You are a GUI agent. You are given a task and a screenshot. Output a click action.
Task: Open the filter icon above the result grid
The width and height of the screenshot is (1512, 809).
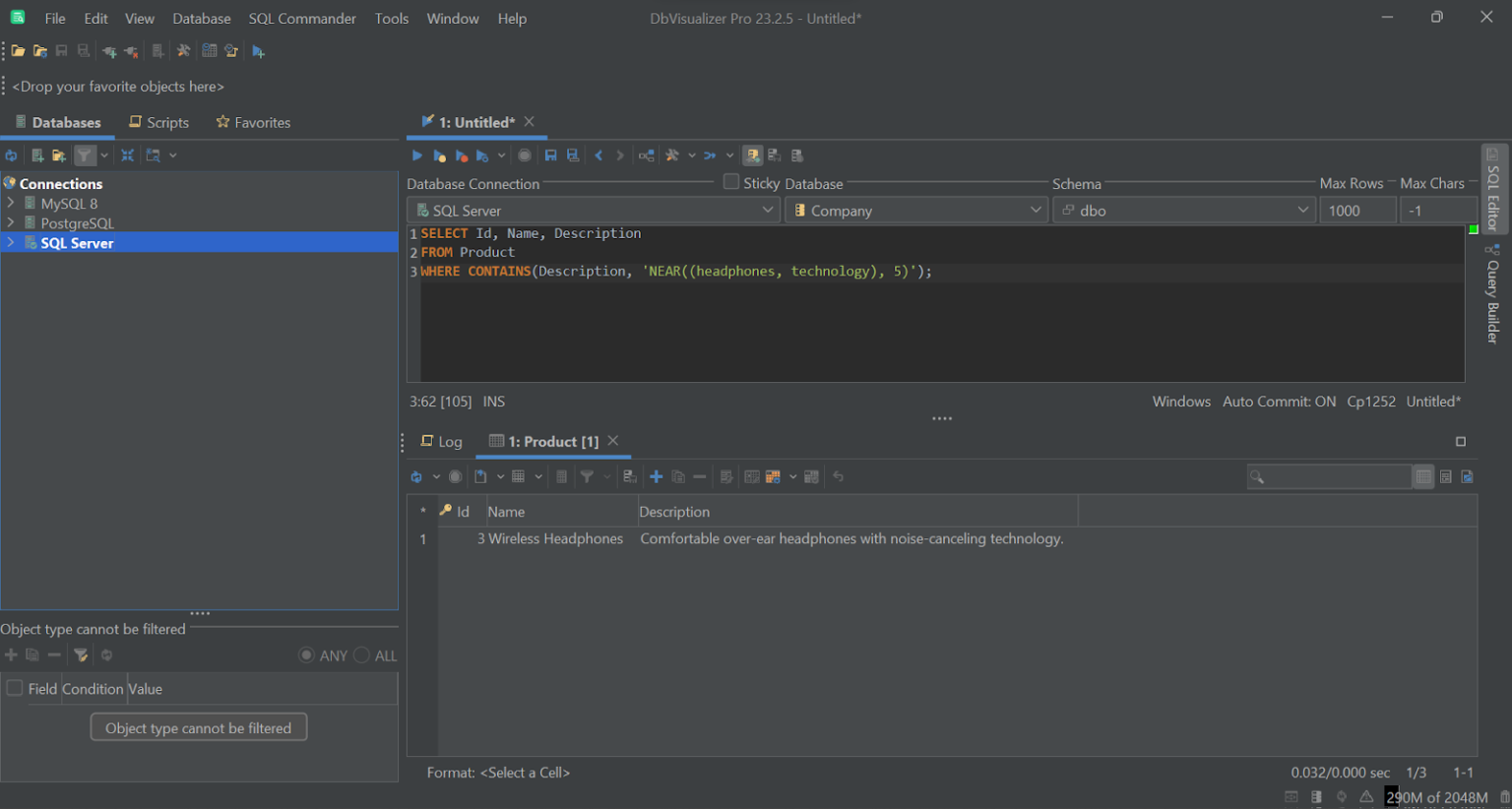[586, 476]
